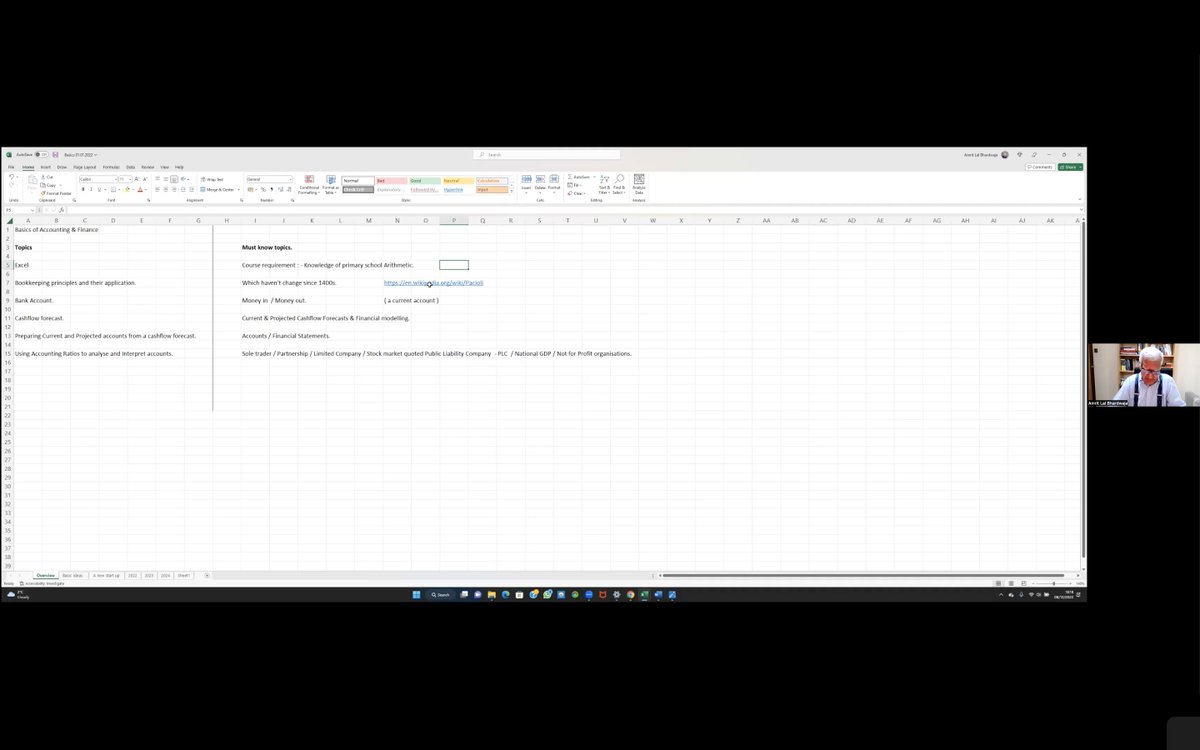Switch to the Formulas tab
Screen dimensions: 1200x750
(x=111, y=167)
